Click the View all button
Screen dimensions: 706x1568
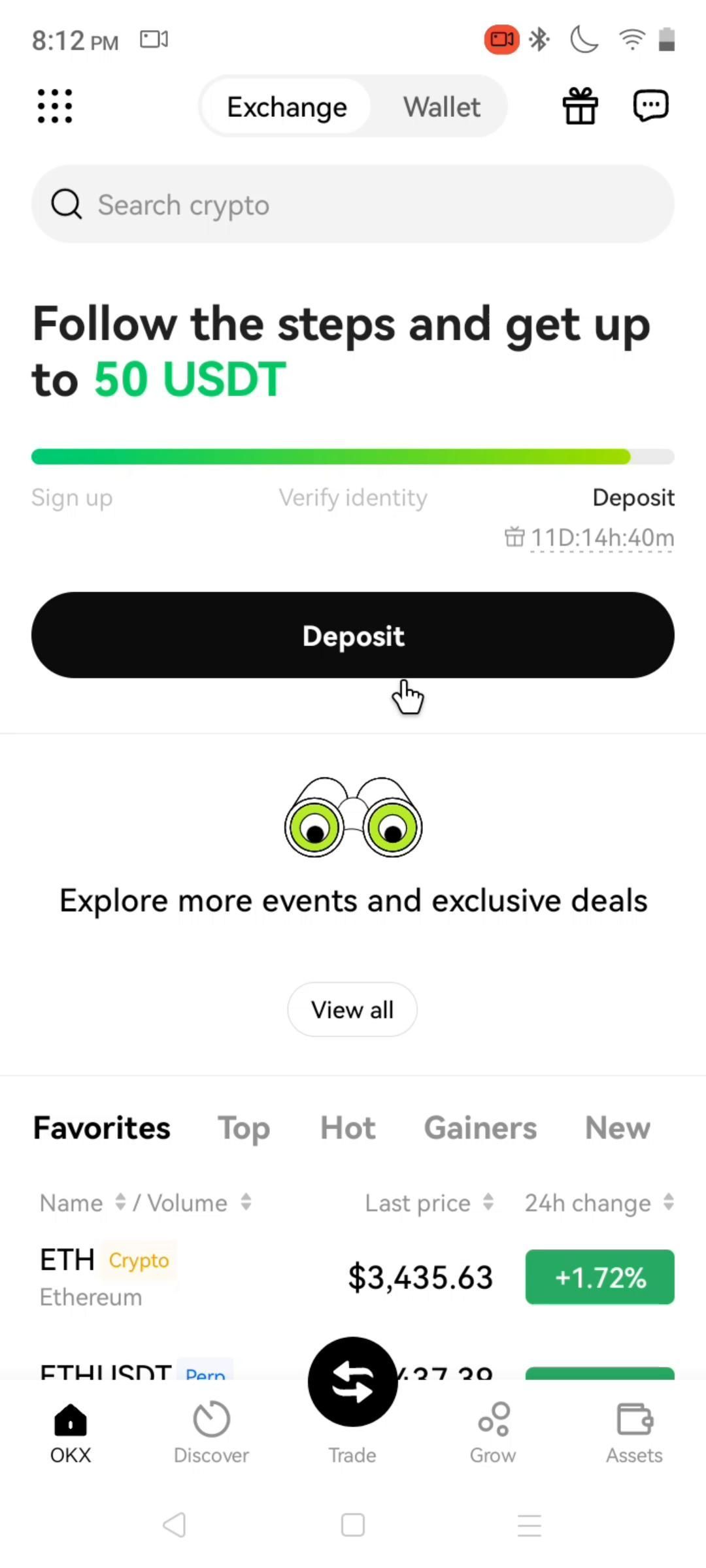click(352, 1009)
